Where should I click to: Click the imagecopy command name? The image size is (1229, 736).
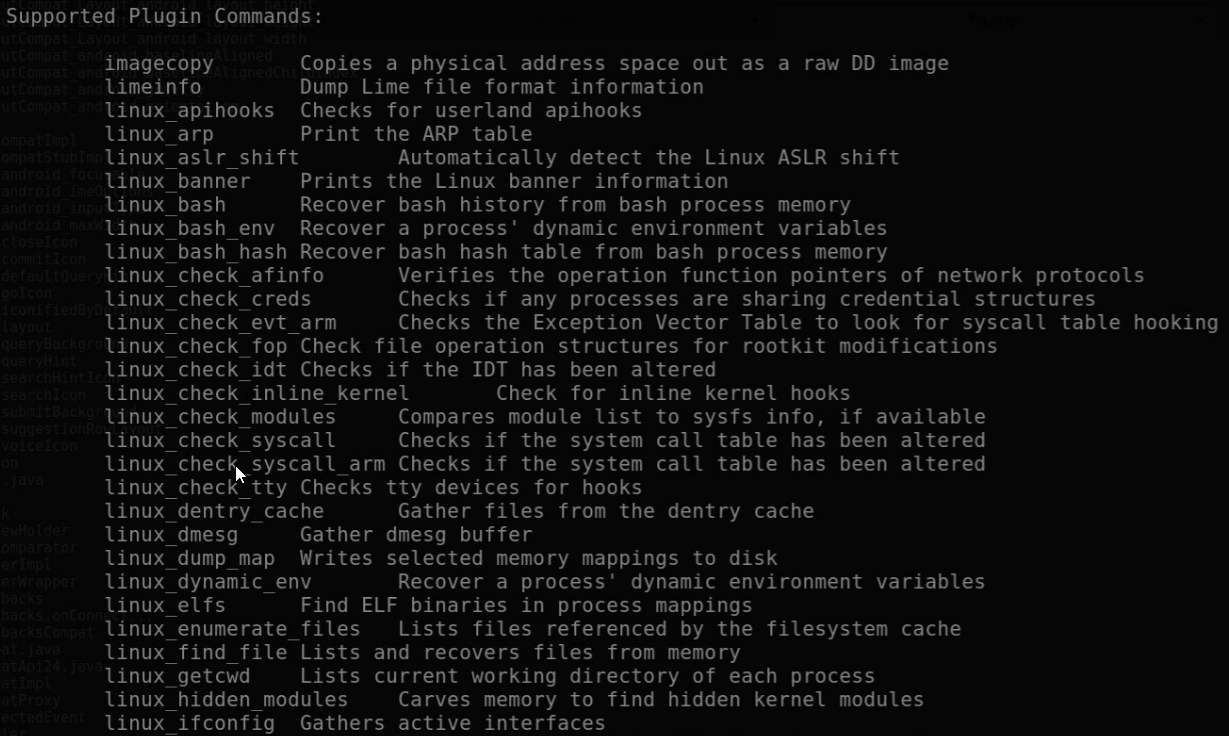tap(160, 64)
